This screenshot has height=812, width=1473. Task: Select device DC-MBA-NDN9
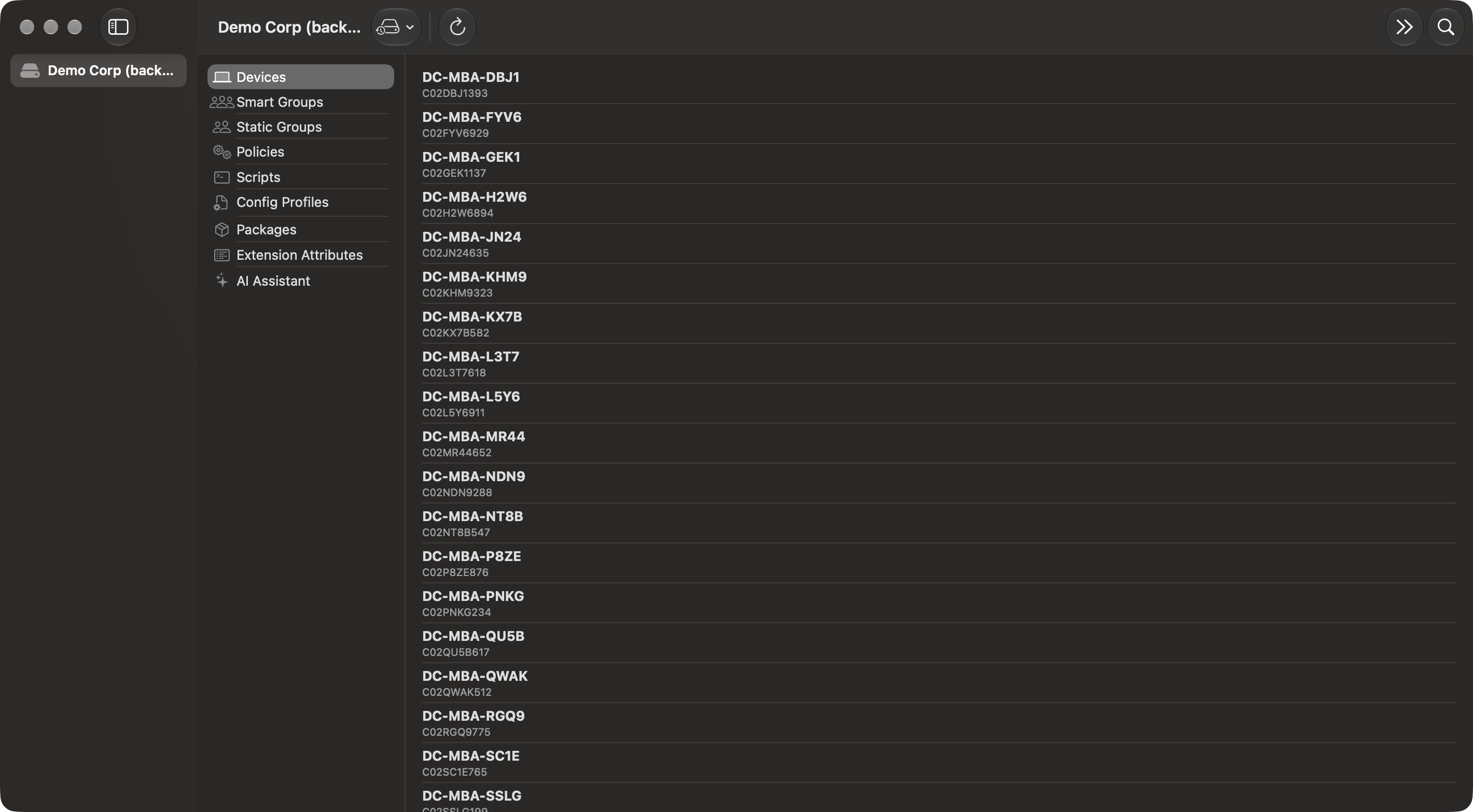pyautogui.click(x=939, y=484)
